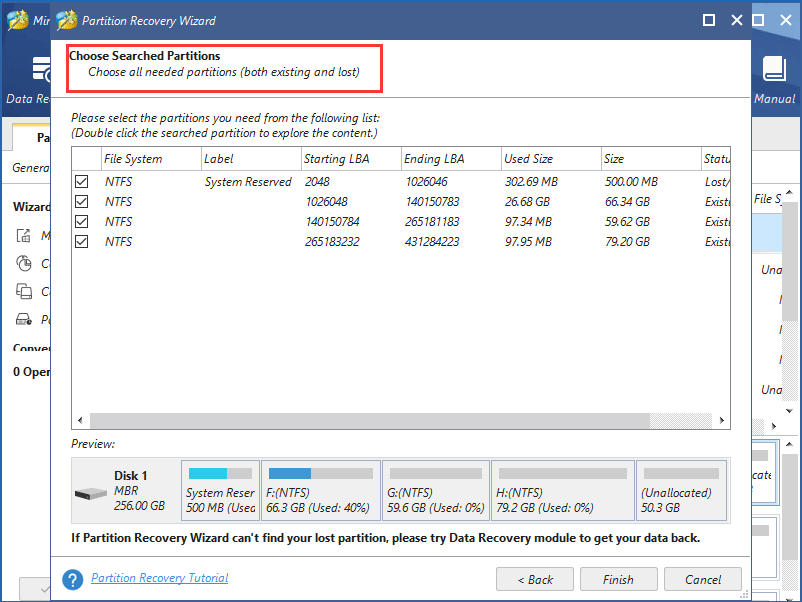
Task: Uncheck the 26.68 GB NTFS partition
Action: click(82, 201)
